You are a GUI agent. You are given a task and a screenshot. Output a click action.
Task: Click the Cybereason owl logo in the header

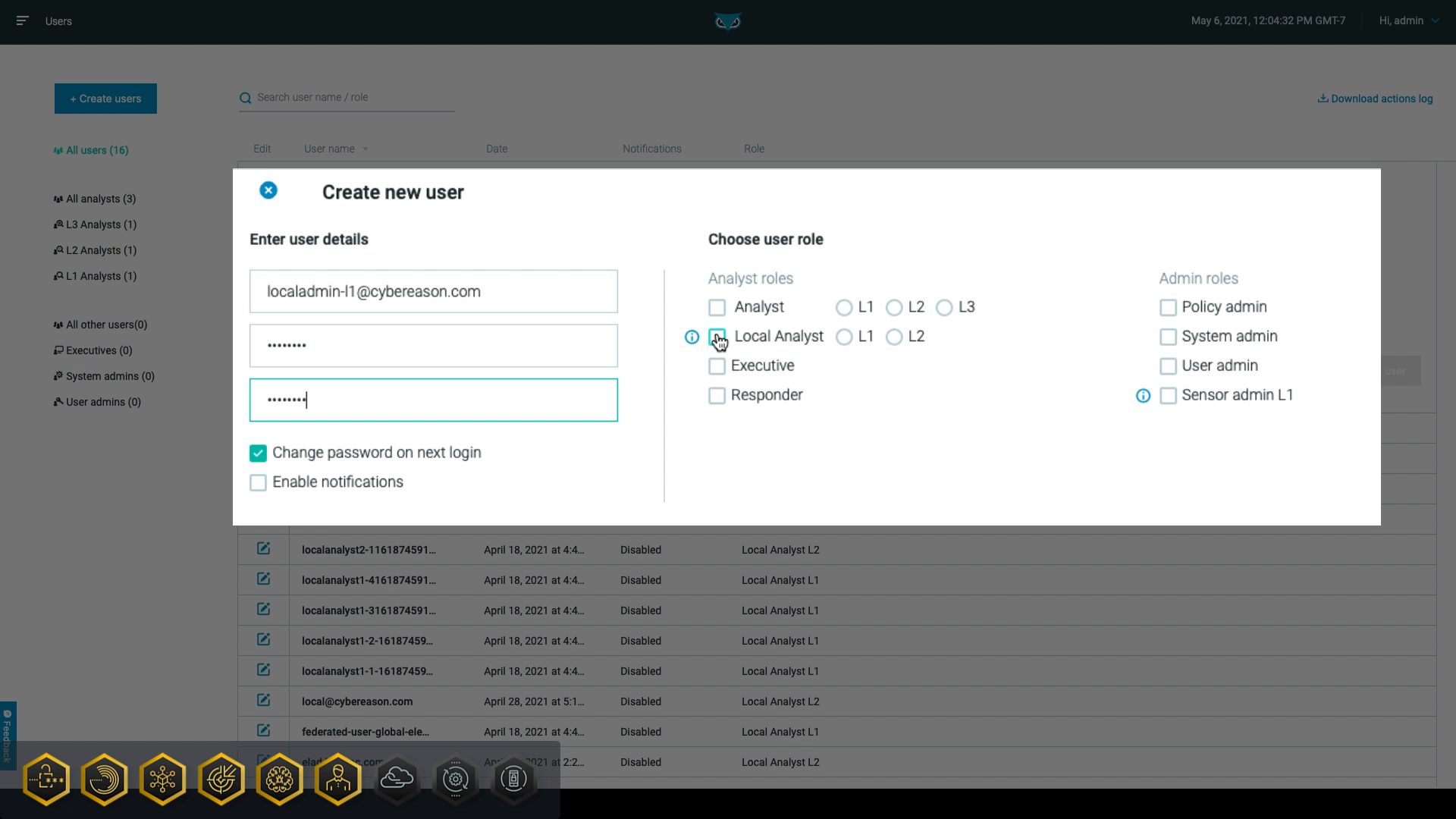(x=726, y=22)
